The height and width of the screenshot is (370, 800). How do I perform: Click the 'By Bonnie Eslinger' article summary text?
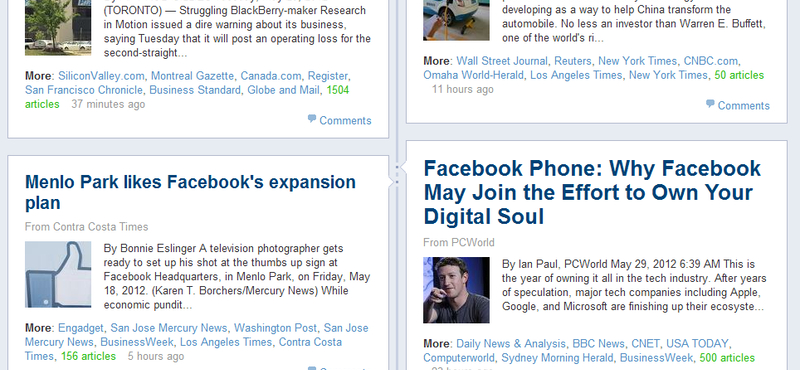click(237, 277)
